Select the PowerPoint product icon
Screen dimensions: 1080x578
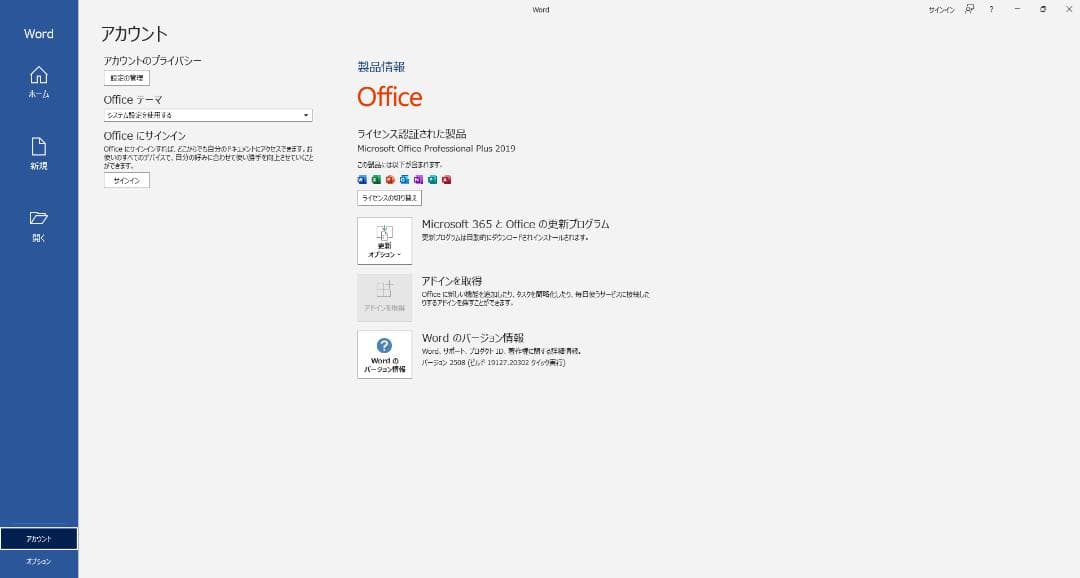tap(390, 179)
